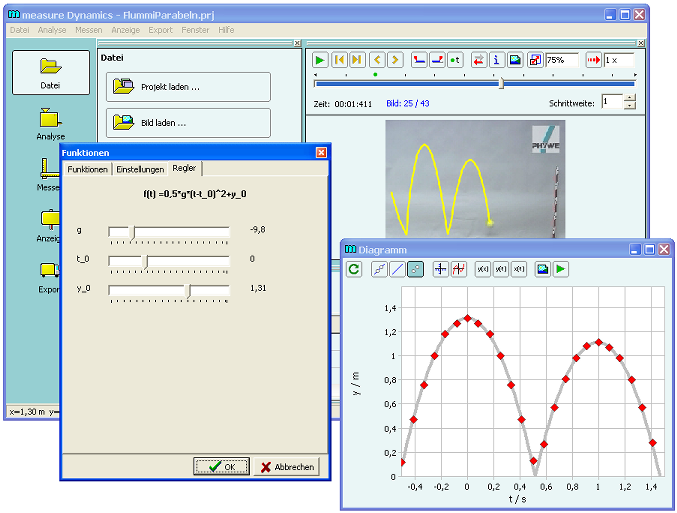Confirm Funktionen dialog with OK
Screen dimensions: 677x513
click(221, 467)
